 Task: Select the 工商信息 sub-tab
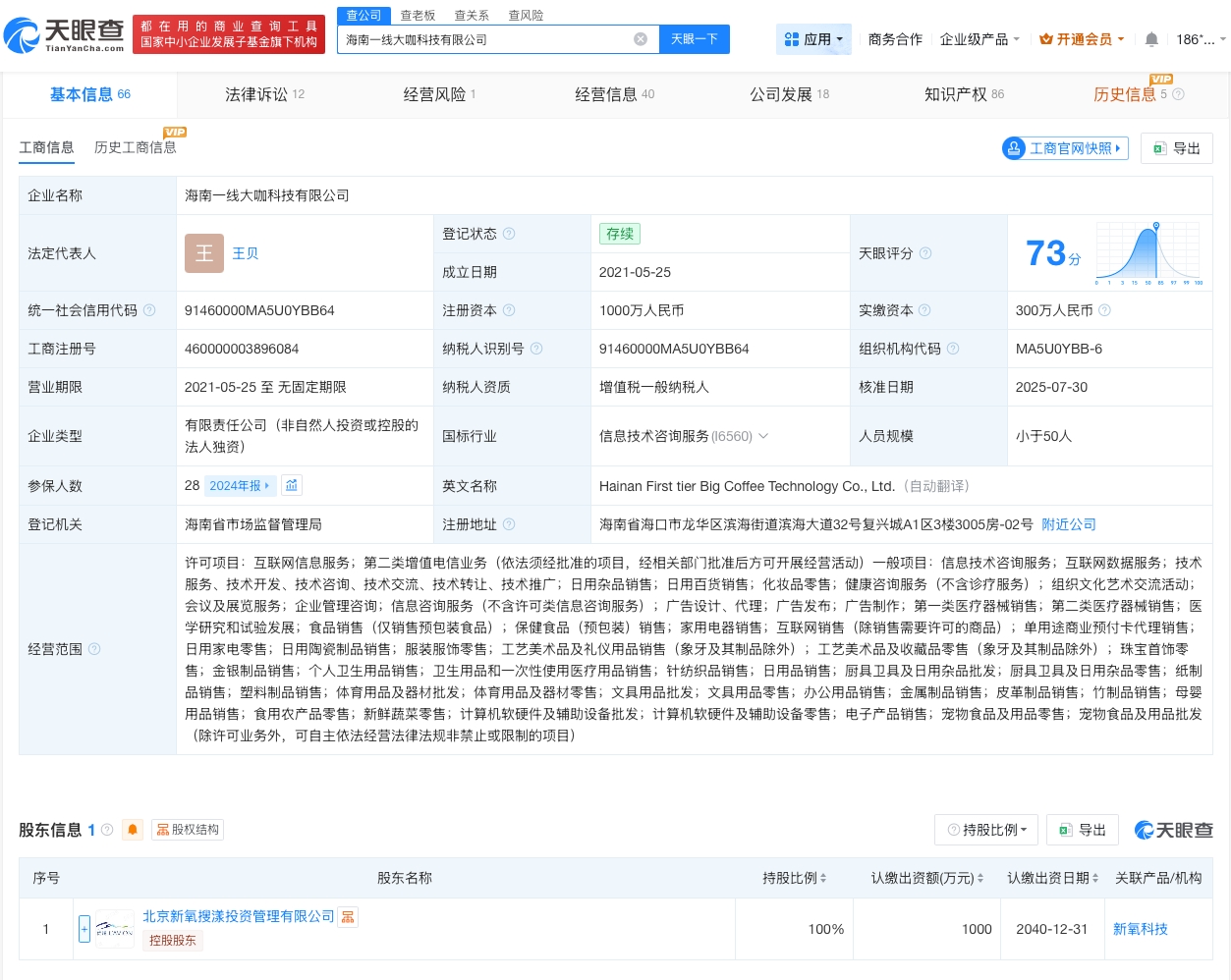click(x=46, y=147)
